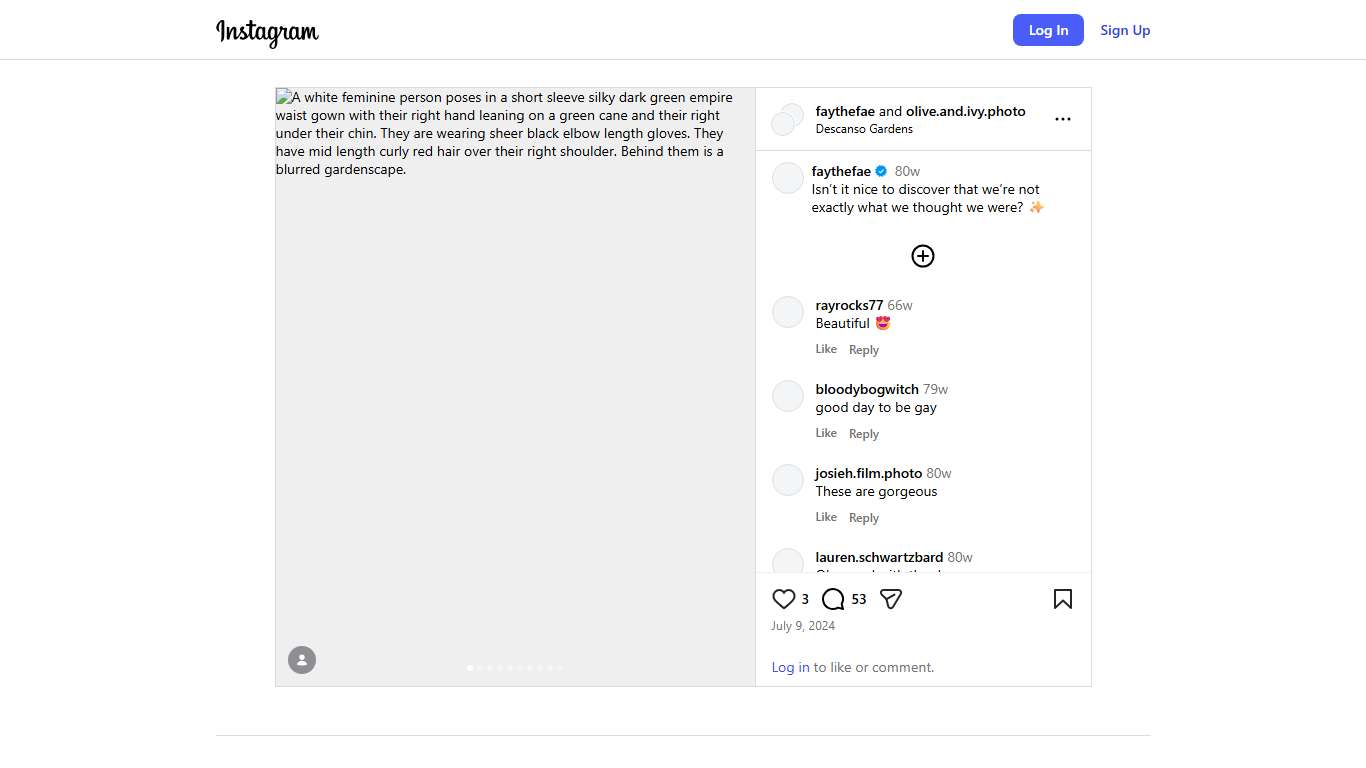
Task: Open rayrocks77 profile avatar
Action: click(788, 312)
